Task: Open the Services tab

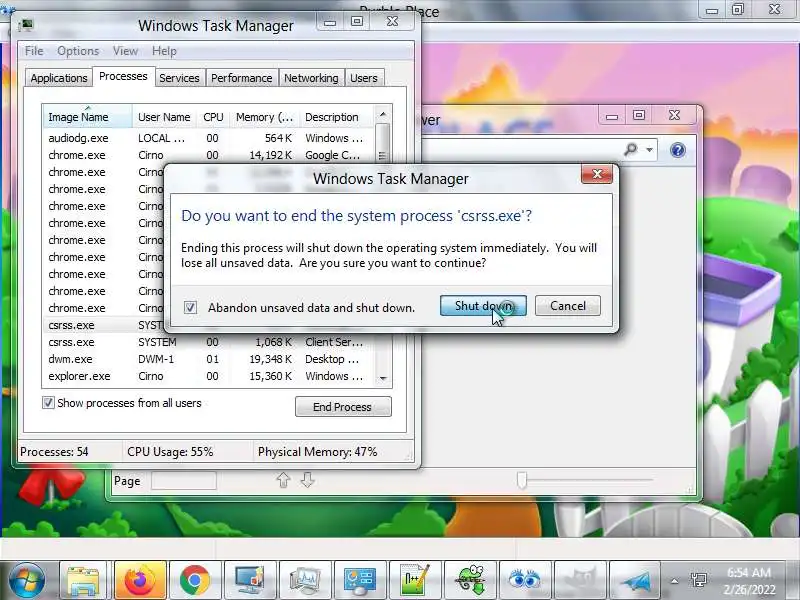Action: (179, 78)
